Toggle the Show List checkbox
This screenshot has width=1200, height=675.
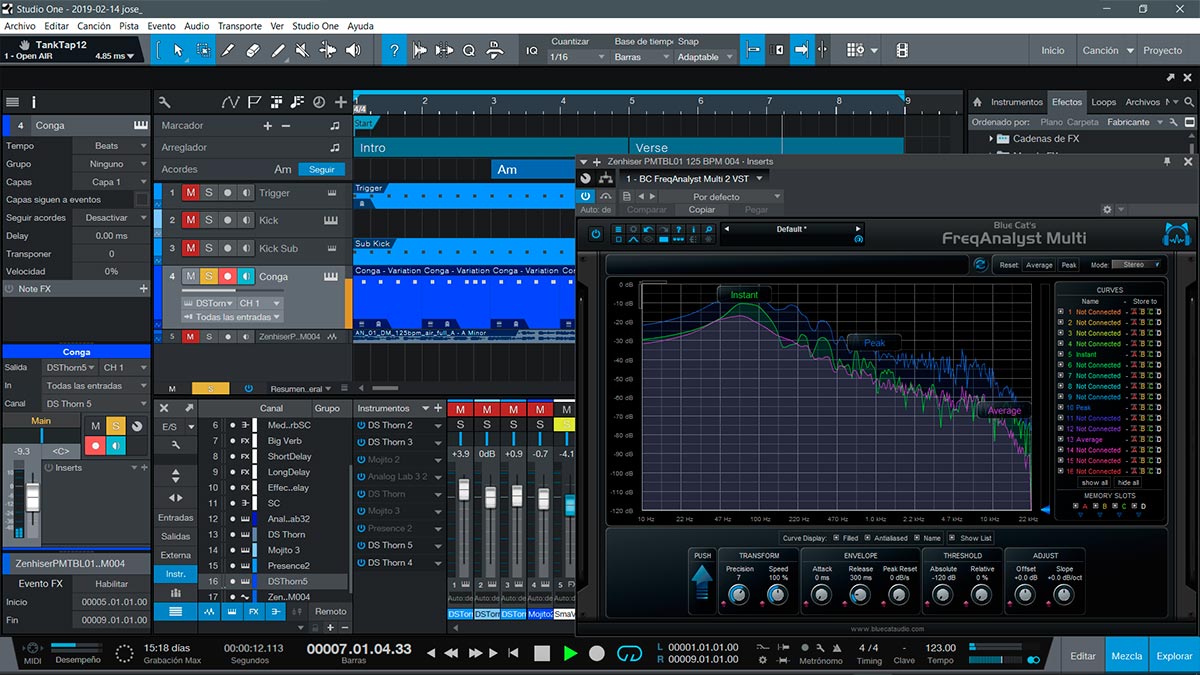coord(951,538)
